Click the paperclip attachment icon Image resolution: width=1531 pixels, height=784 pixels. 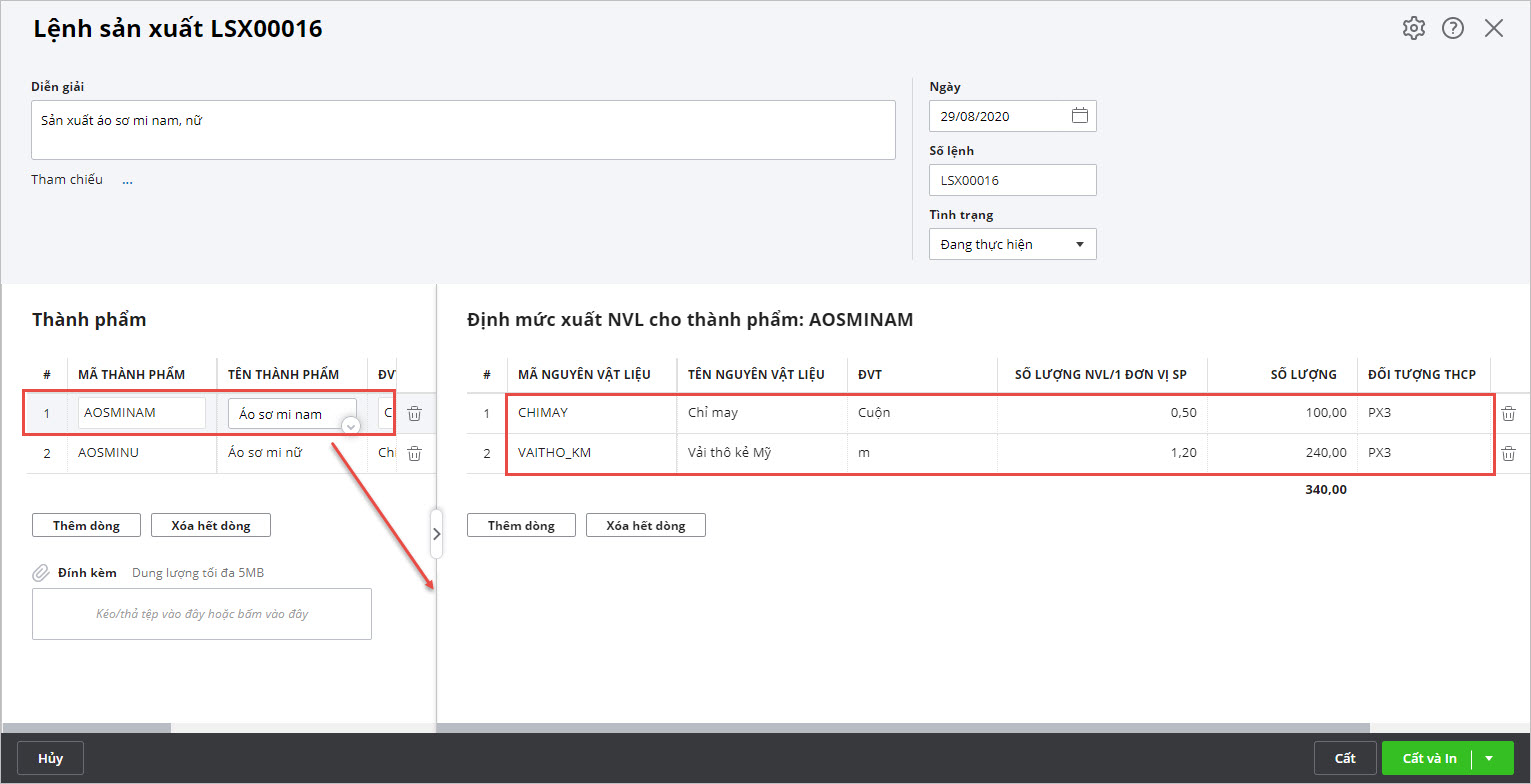41,573
